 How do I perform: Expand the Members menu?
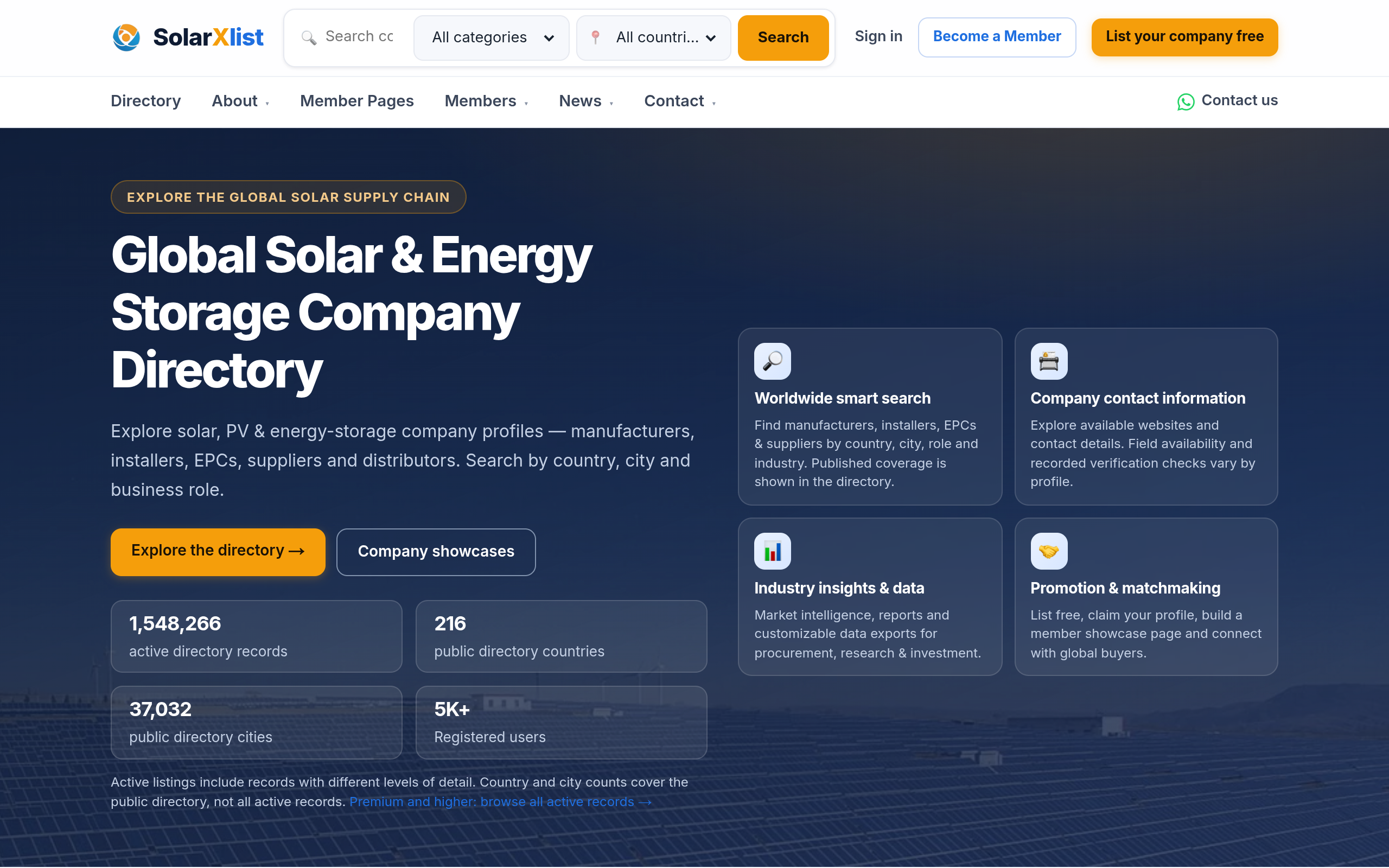pos(486,101)
